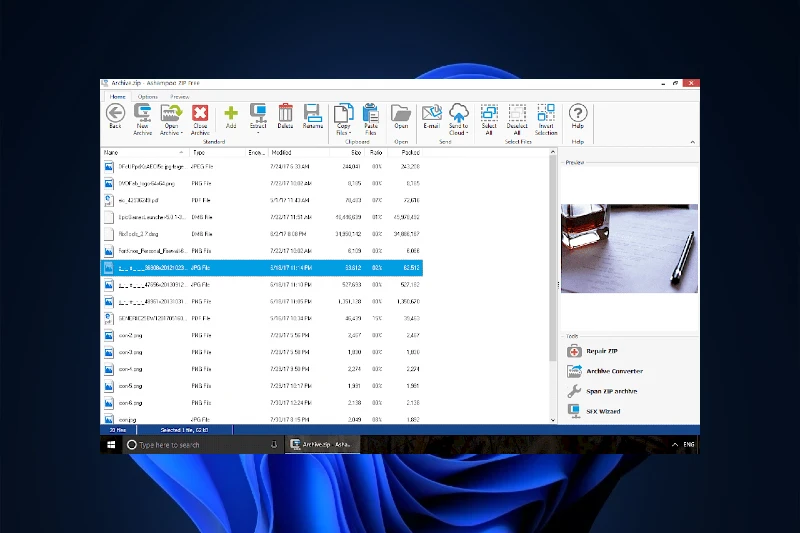Sort by the Ratio column header
Screen dimensions: 800x533
pos(376,153)
